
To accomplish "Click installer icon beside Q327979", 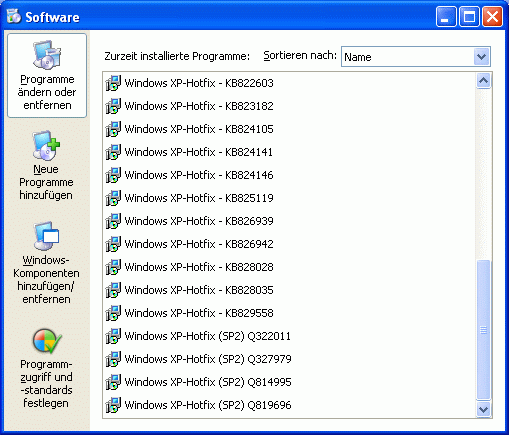I will point(113,359).
